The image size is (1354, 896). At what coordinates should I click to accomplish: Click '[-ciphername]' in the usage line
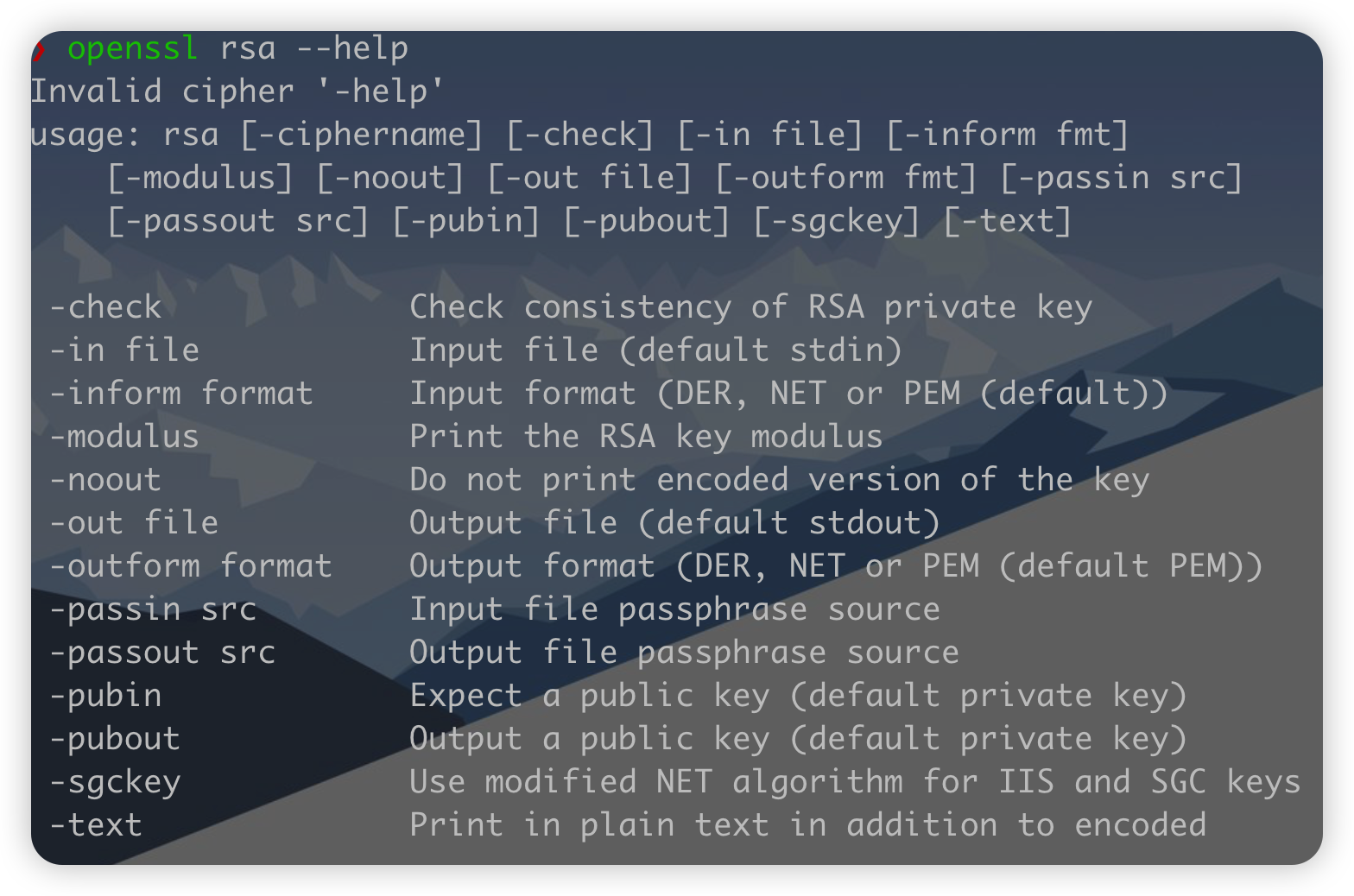click(x=361, y=135)
